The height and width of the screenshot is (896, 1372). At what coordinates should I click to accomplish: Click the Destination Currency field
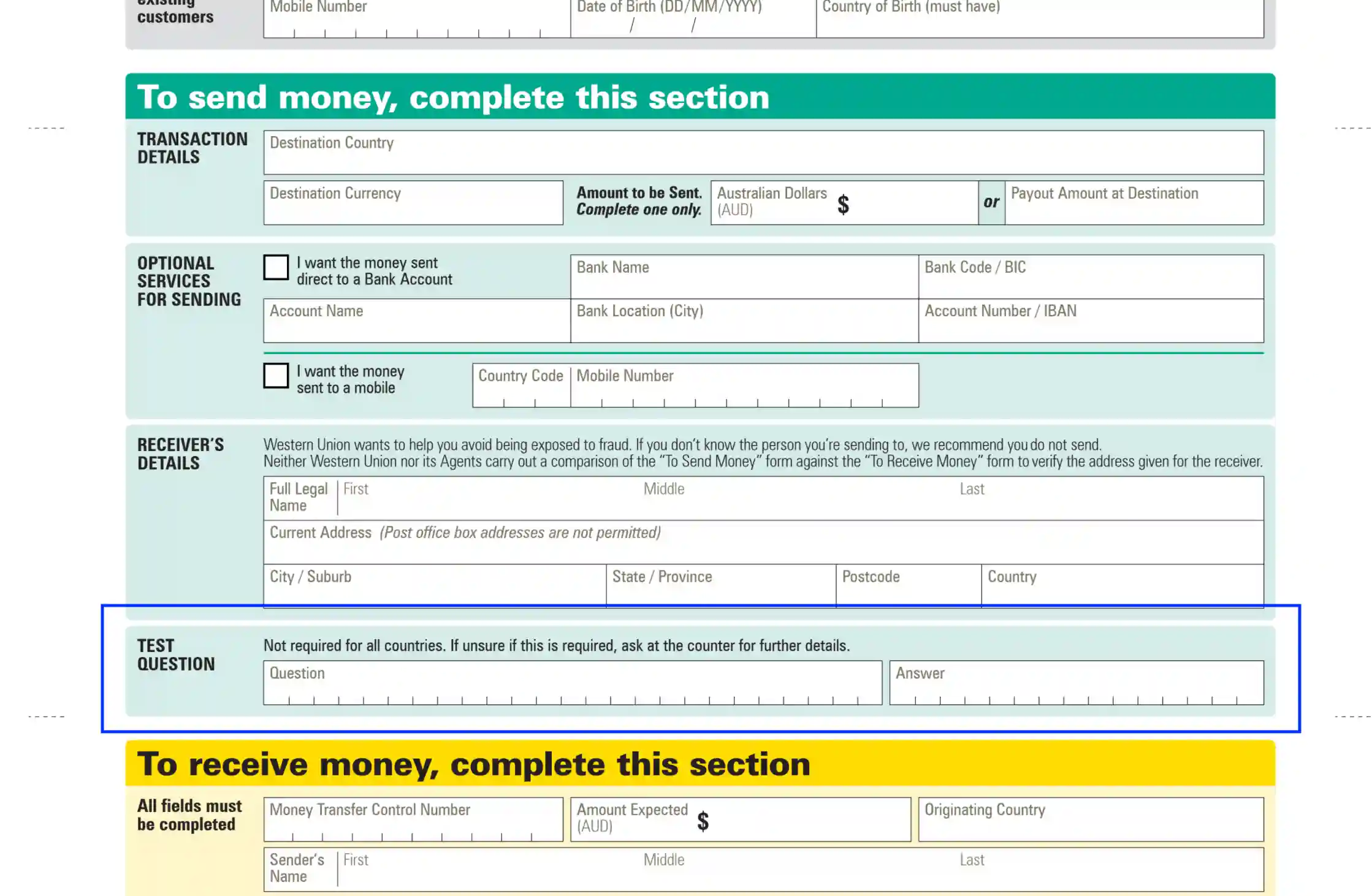[x=413, y=203]
